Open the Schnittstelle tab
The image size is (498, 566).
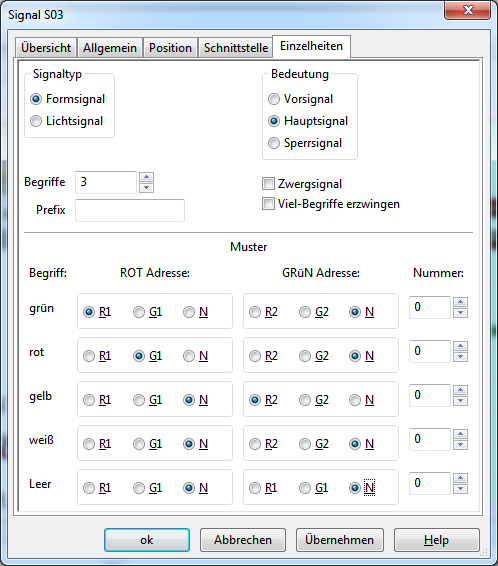click(x=236, y=48)
